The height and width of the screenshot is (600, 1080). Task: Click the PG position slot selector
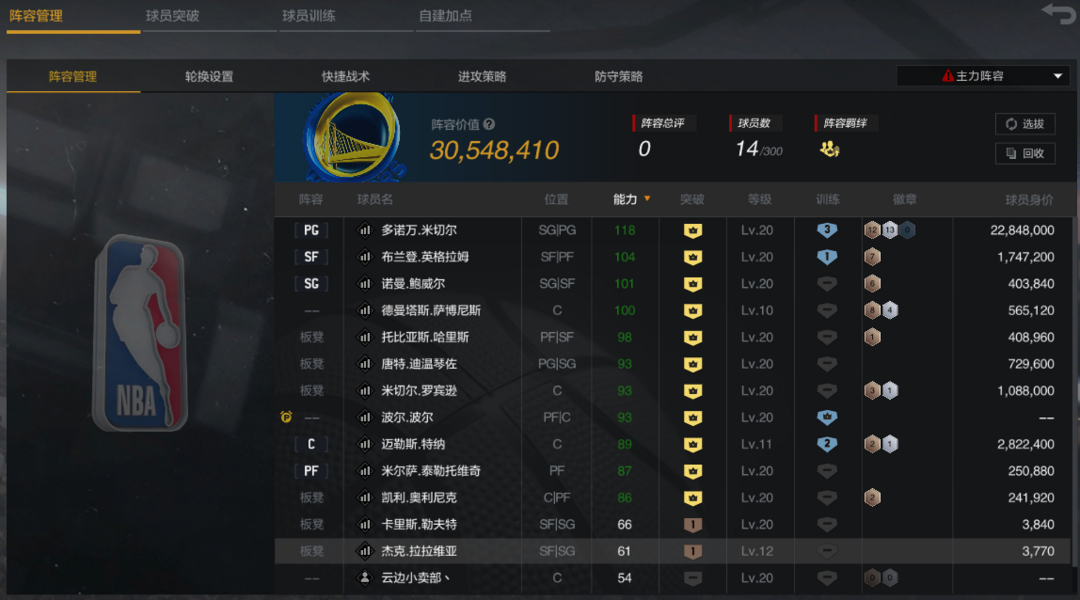(311, 230)
